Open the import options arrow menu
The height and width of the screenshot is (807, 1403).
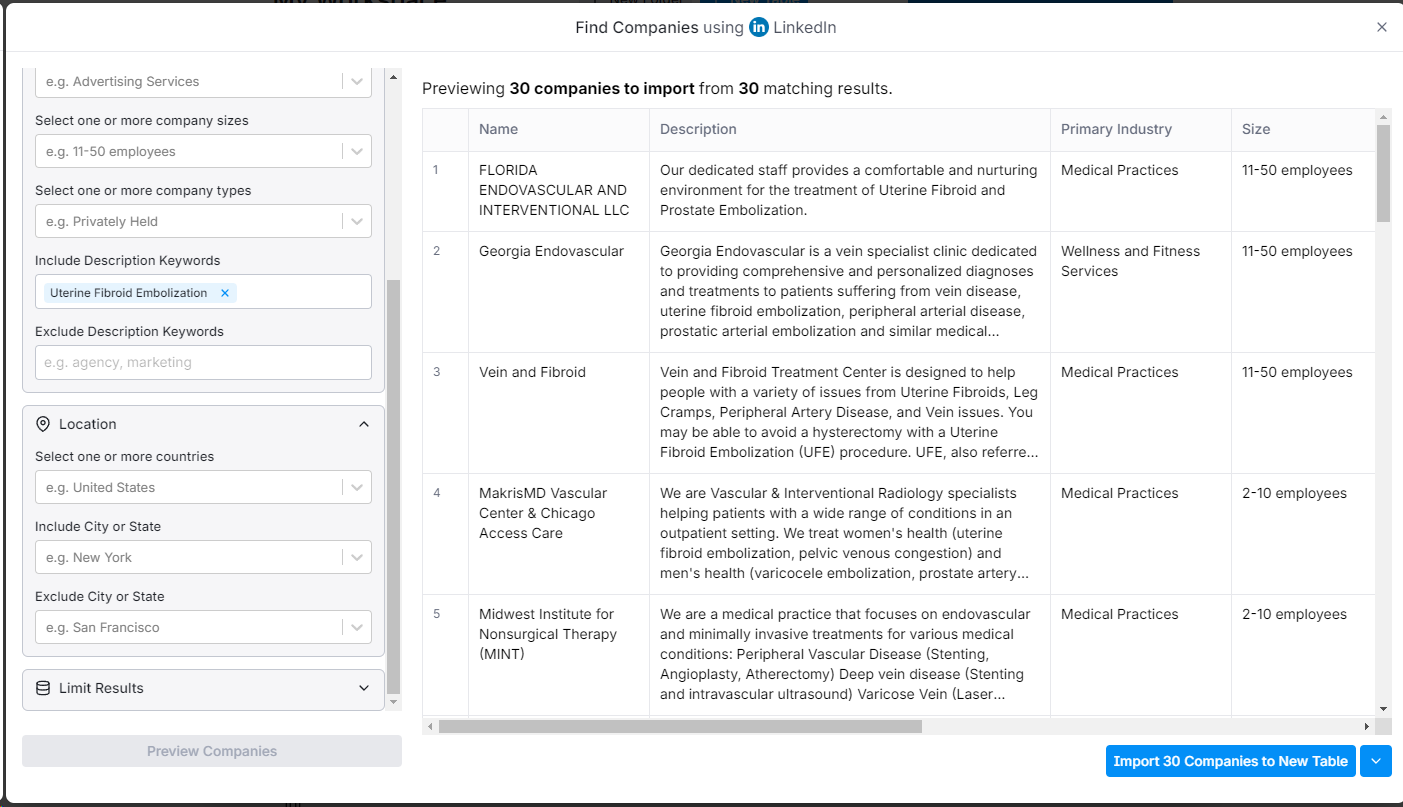pyautogui.click(x=1376, y=761)
